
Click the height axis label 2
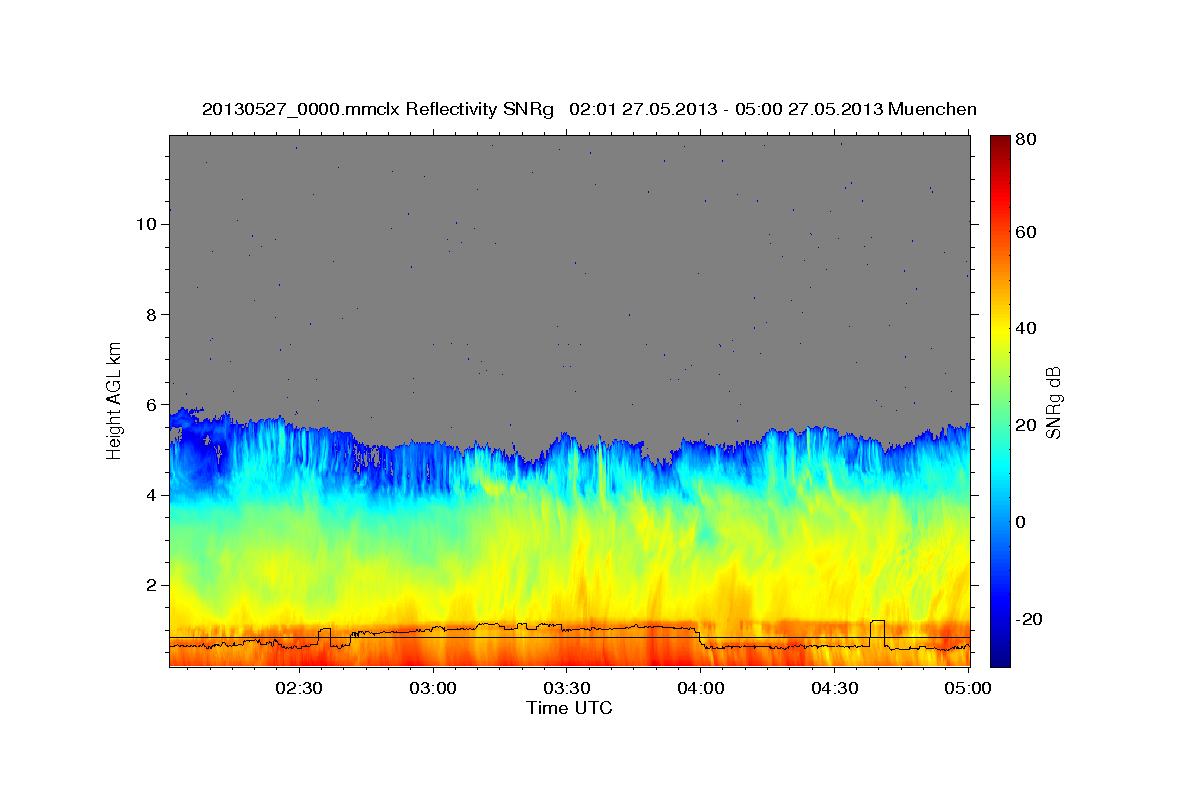pyautogui.click(x=151, y=585)
